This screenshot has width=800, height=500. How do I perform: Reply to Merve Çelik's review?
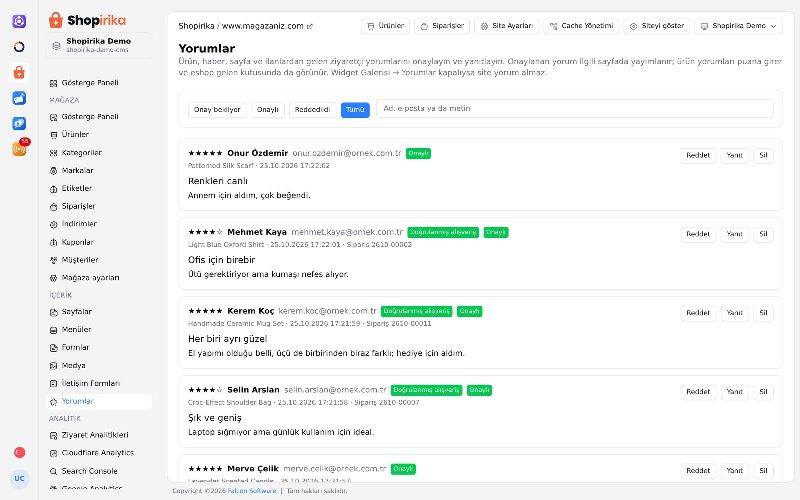734,471
